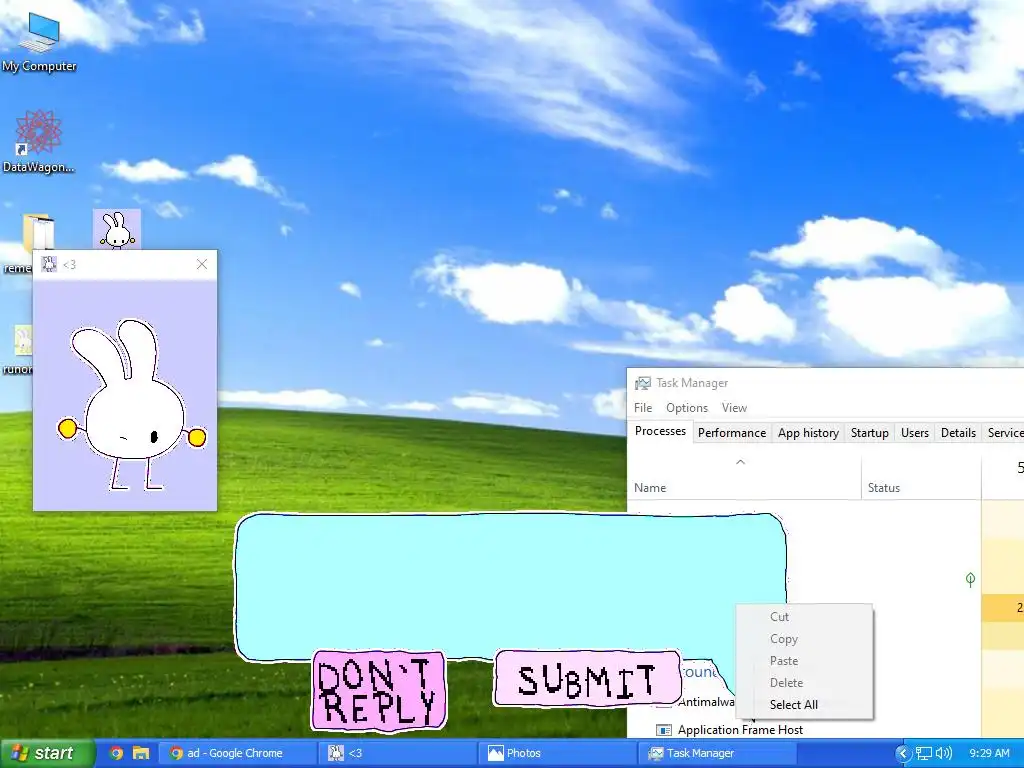Switch to the Photos taskbar button
This screenshot has height=768, width=1024.
tap(556, 753)
